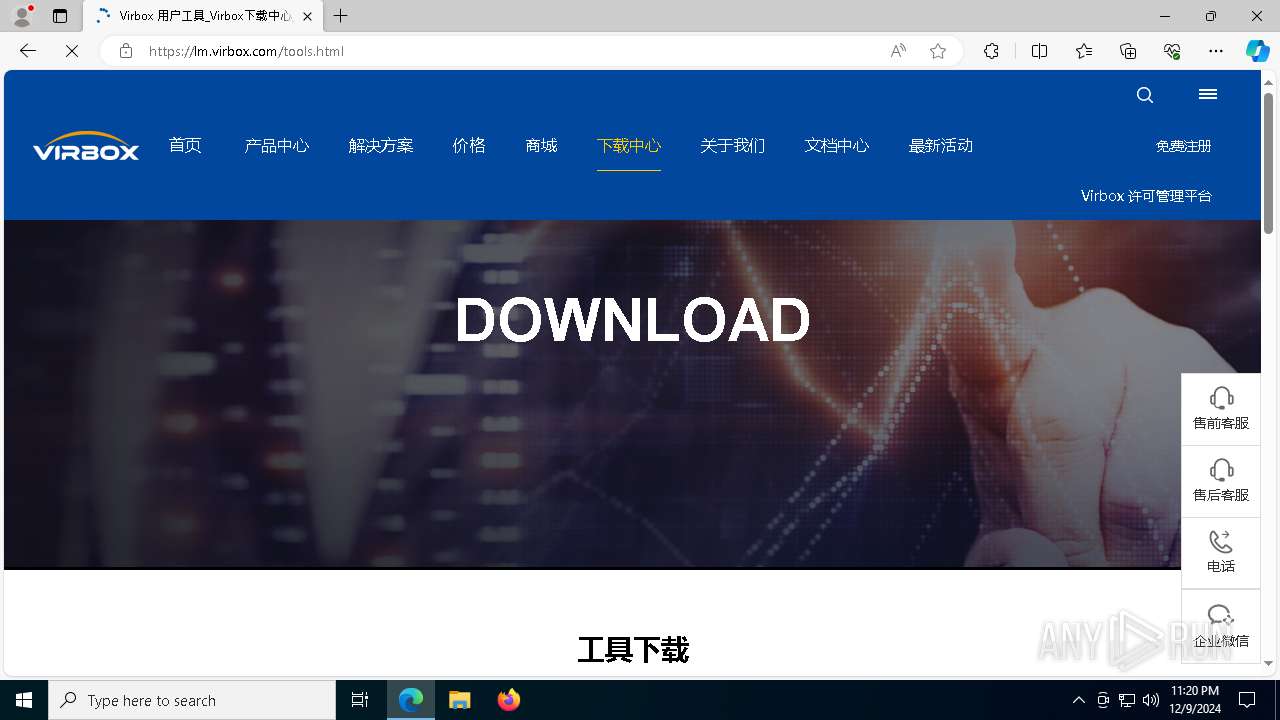Open tab actions menu
Image resolution: width=1280 pixels, height=720 pixels.
(x=60, y=16)
